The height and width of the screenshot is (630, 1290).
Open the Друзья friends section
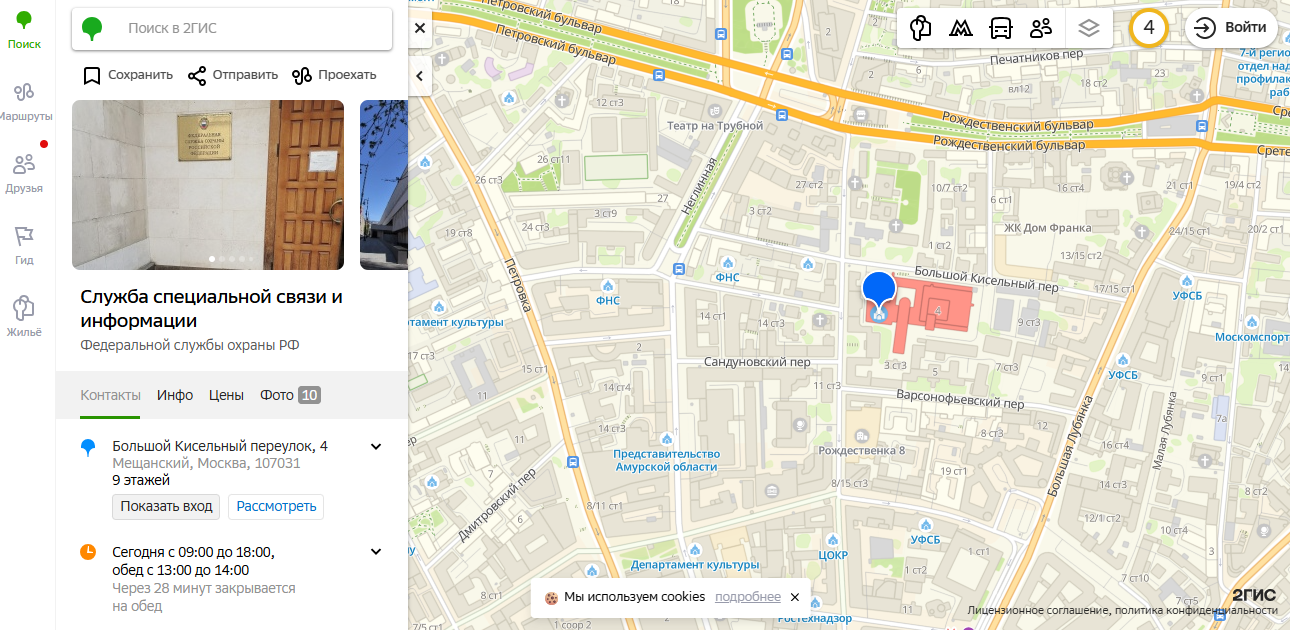[24, 172]
